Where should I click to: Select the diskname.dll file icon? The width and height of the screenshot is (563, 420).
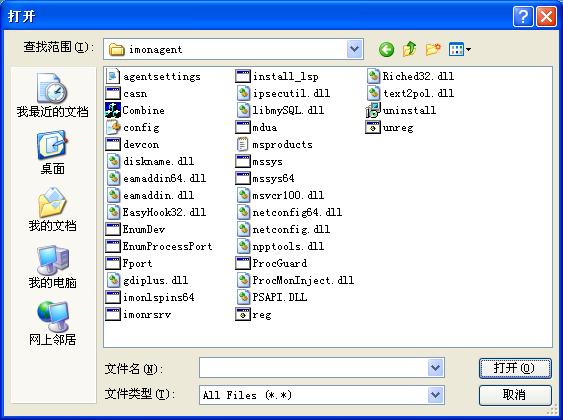[113, 161]
